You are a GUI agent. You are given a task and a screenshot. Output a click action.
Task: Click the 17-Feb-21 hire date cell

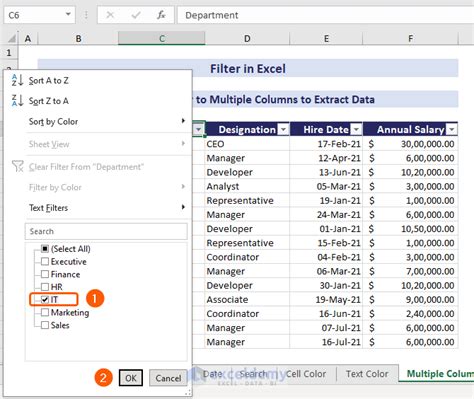click(x=326, y=144)
